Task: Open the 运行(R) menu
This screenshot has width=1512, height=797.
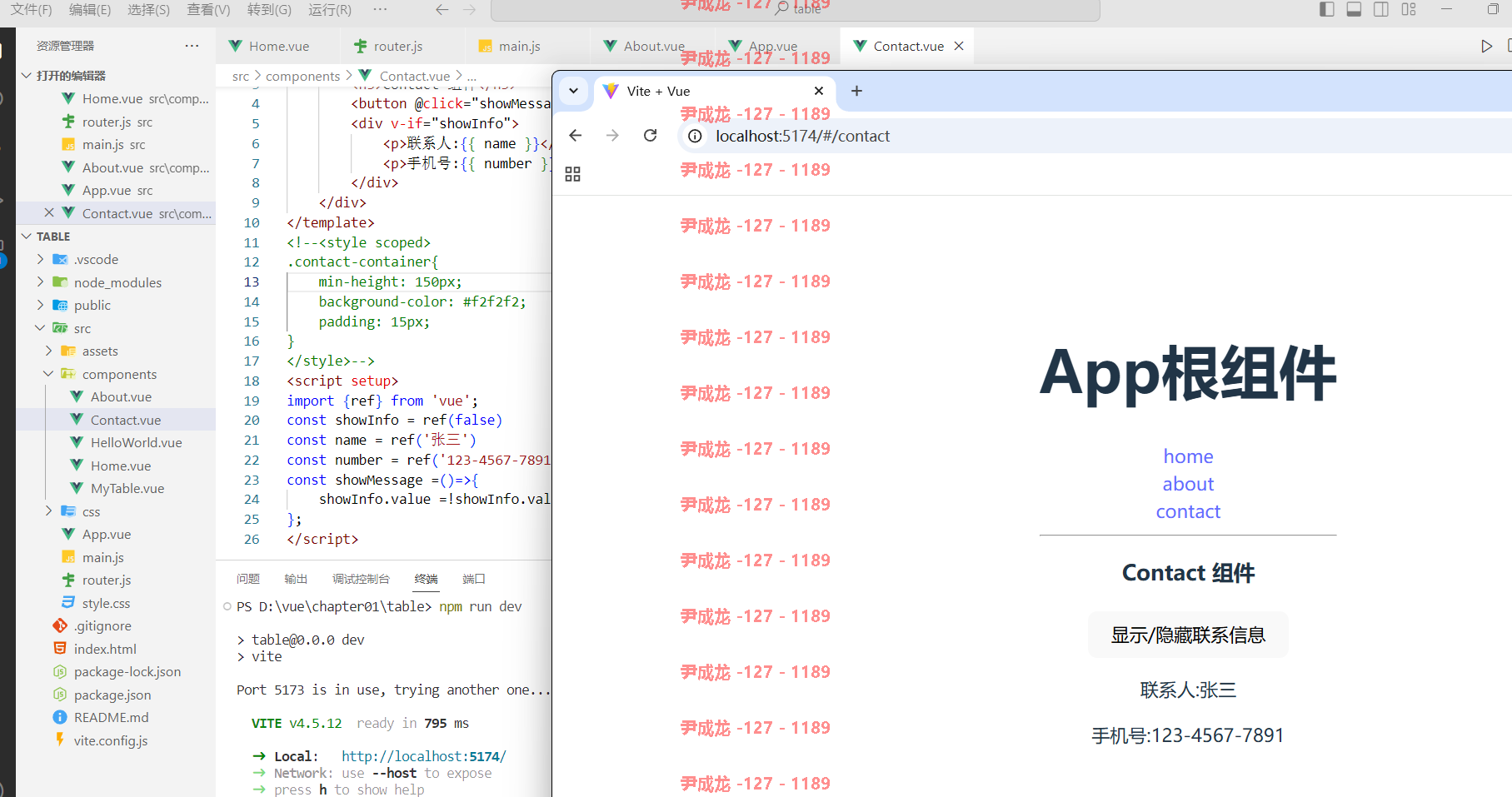Action: (330, 10)
